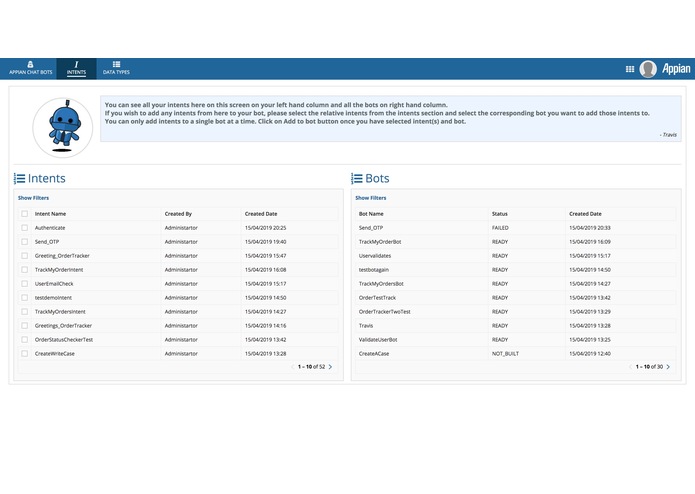Click the NOT_BUILT status of CreateACase
This screenshot has width=695, height=494.
tap(505, 354)
